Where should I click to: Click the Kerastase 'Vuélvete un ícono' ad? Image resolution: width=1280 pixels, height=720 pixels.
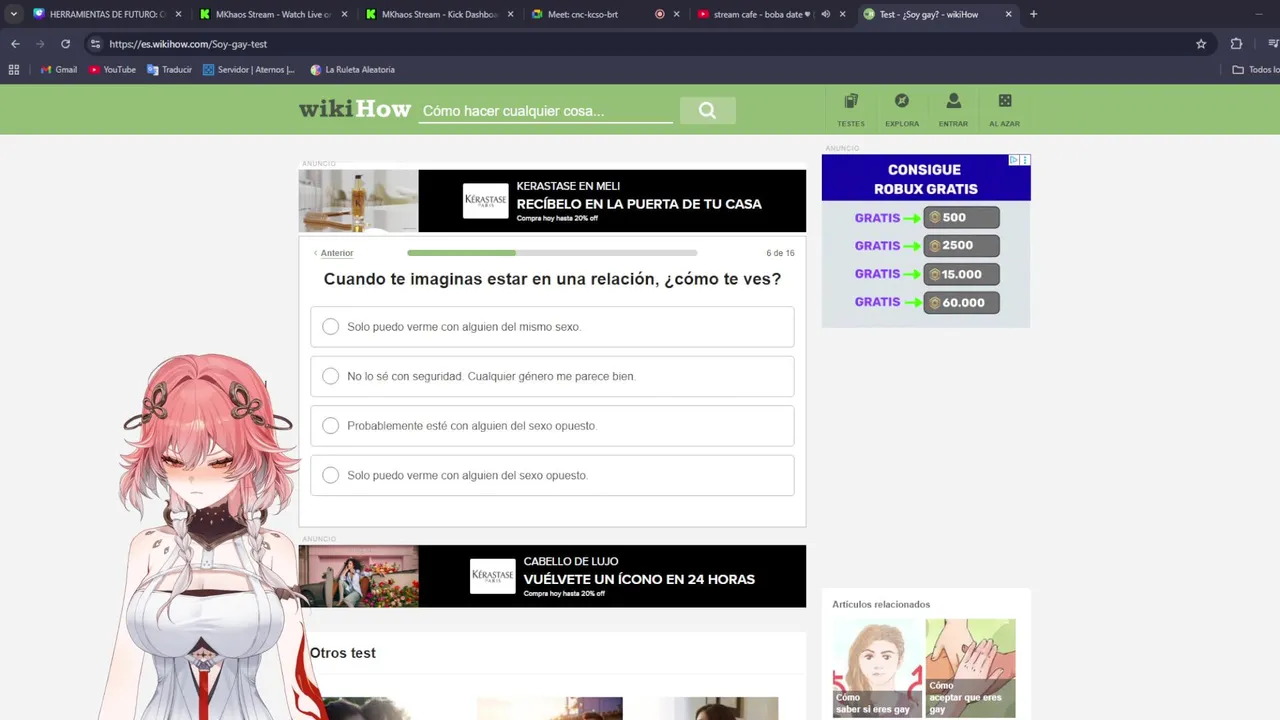(552, 576)
